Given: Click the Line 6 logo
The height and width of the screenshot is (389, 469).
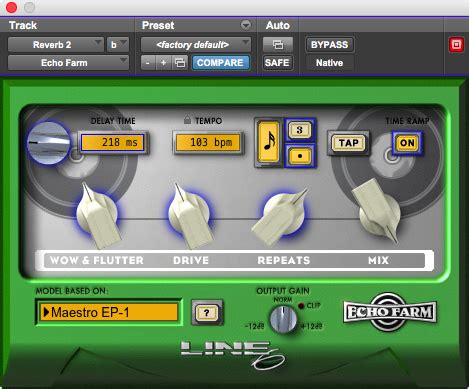Looking at the screenshot, I should pos(233,355).
